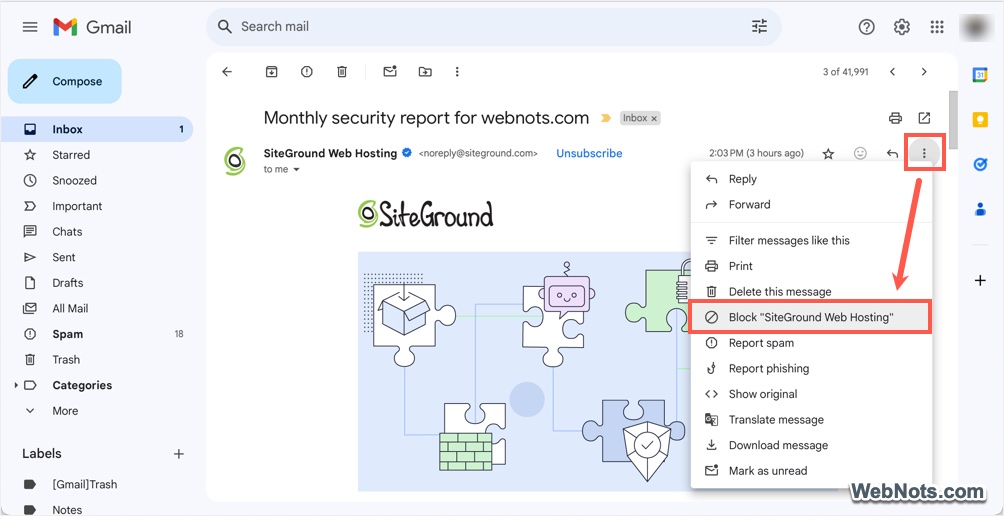Click the Delete trash toolbar icon
This screenshot has width=1004, height=516.
point(342,72)
